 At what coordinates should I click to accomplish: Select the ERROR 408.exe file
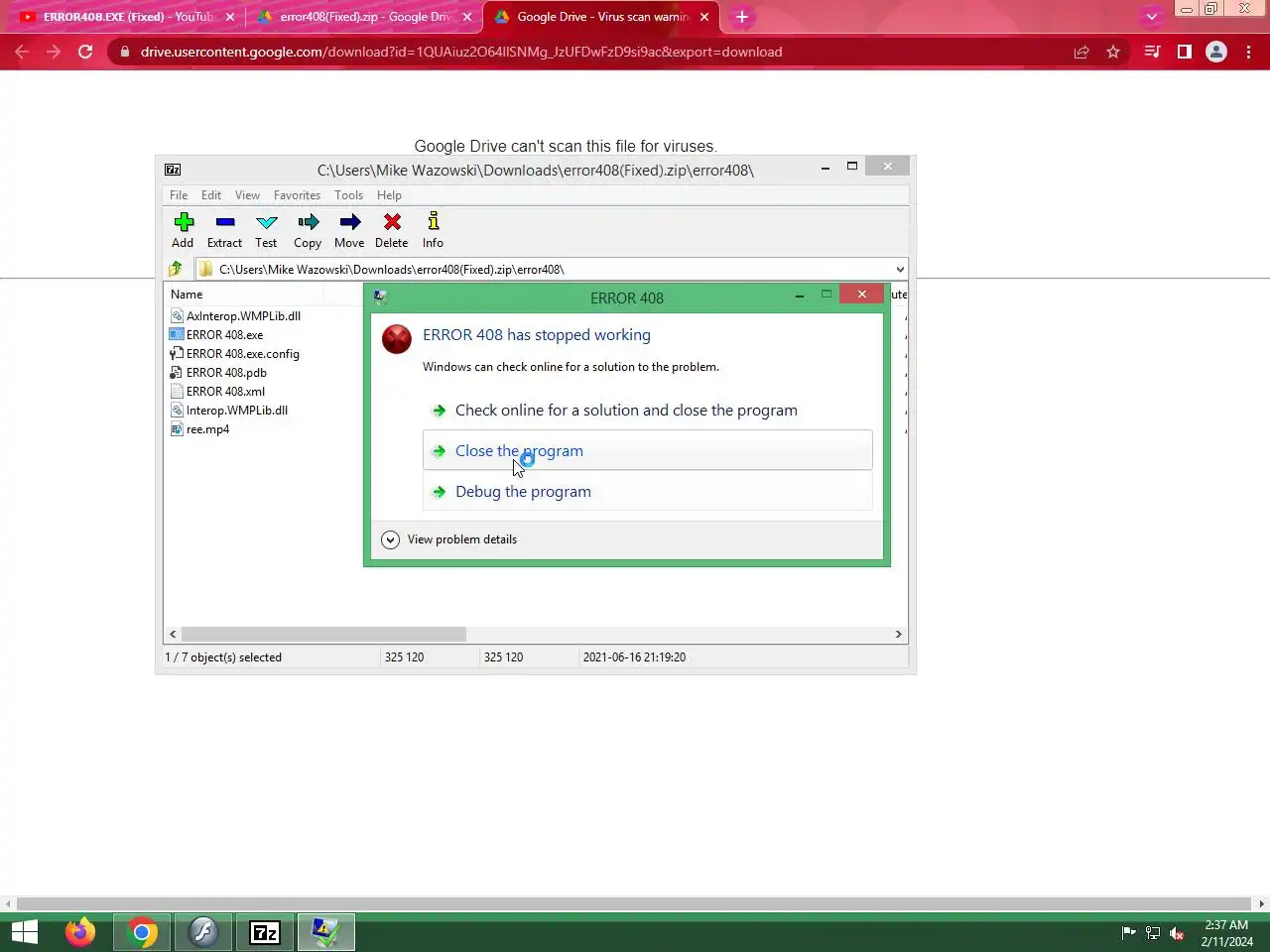pyautogui.click(x=216, y=335)
